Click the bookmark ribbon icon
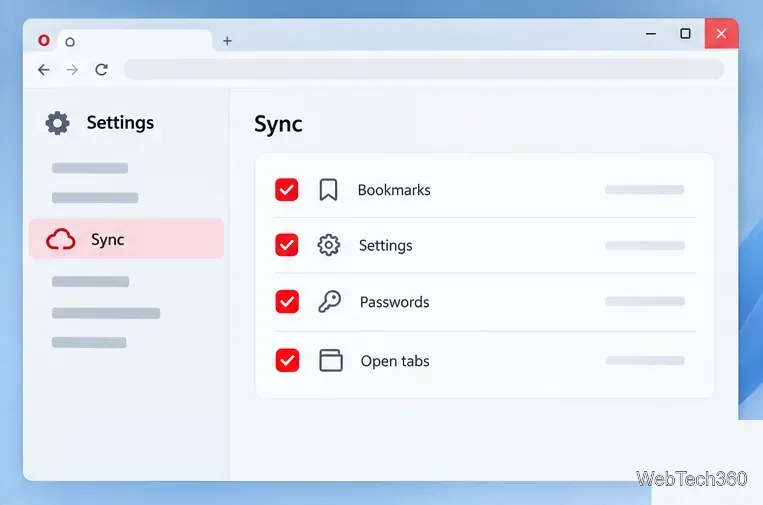 click(x=328, y=190)
